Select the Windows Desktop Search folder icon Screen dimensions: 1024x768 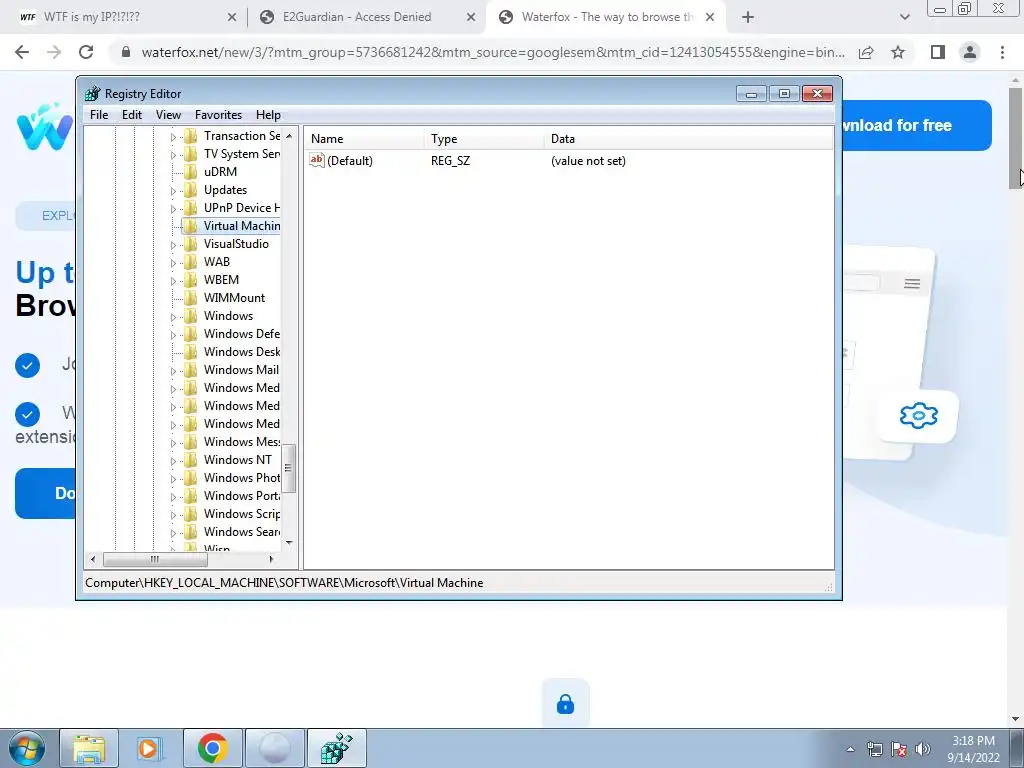(191, 352)
